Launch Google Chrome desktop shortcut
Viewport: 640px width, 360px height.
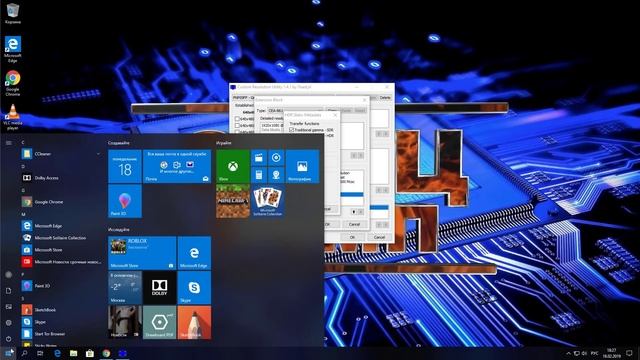tap(13, 83)
